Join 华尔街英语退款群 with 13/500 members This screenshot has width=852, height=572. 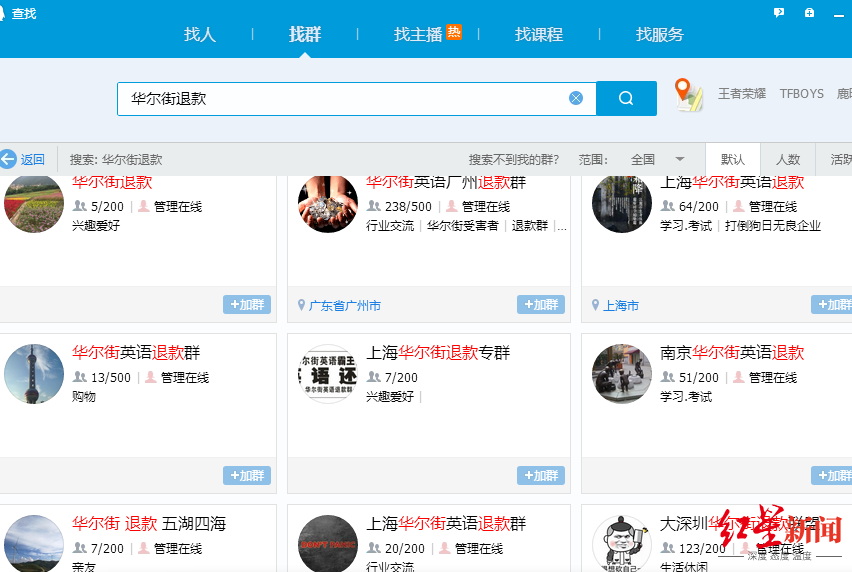(247, 475)
